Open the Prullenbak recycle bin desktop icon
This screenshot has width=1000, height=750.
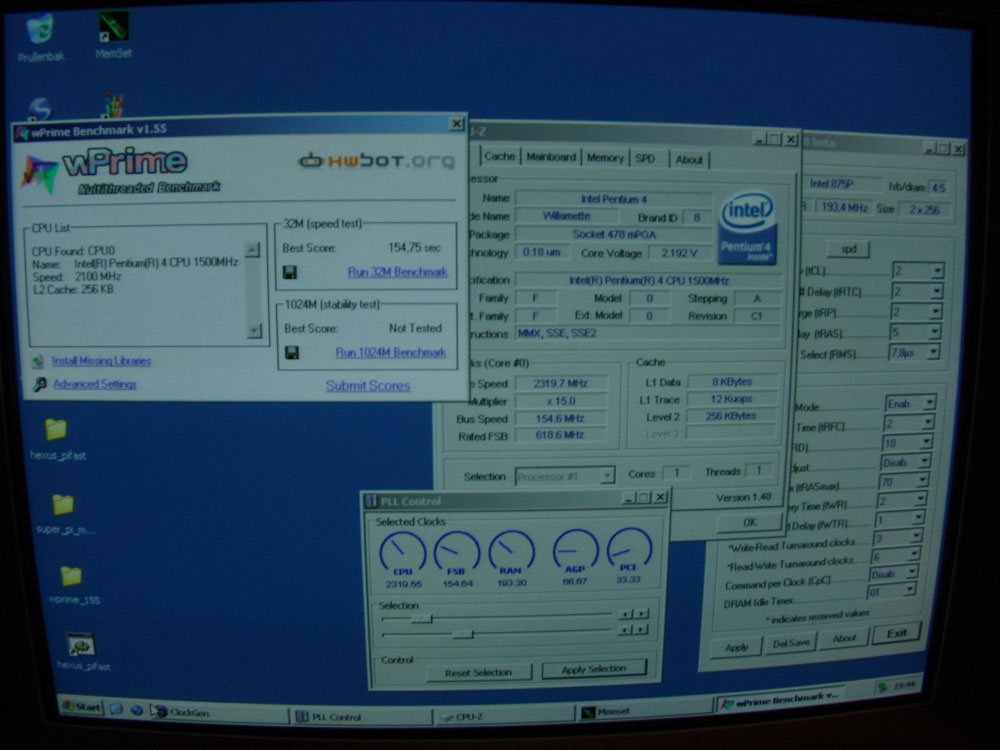click(40, 30)
